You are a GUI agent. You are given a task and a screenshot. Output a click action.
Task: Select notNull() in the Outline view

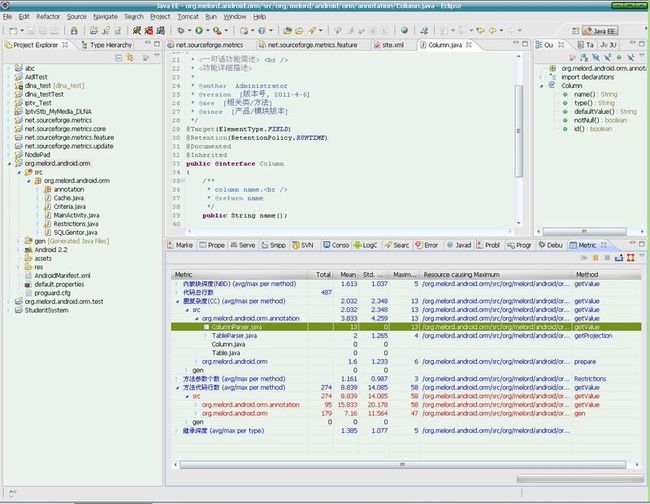tap(586, 121)
